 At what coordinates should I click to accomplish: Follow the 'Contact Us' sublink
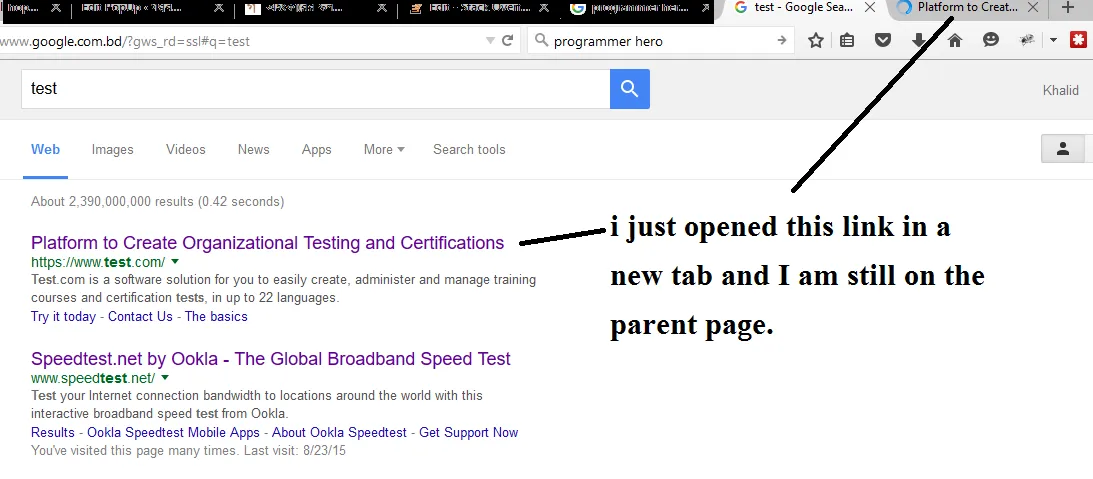click(140, 316)
